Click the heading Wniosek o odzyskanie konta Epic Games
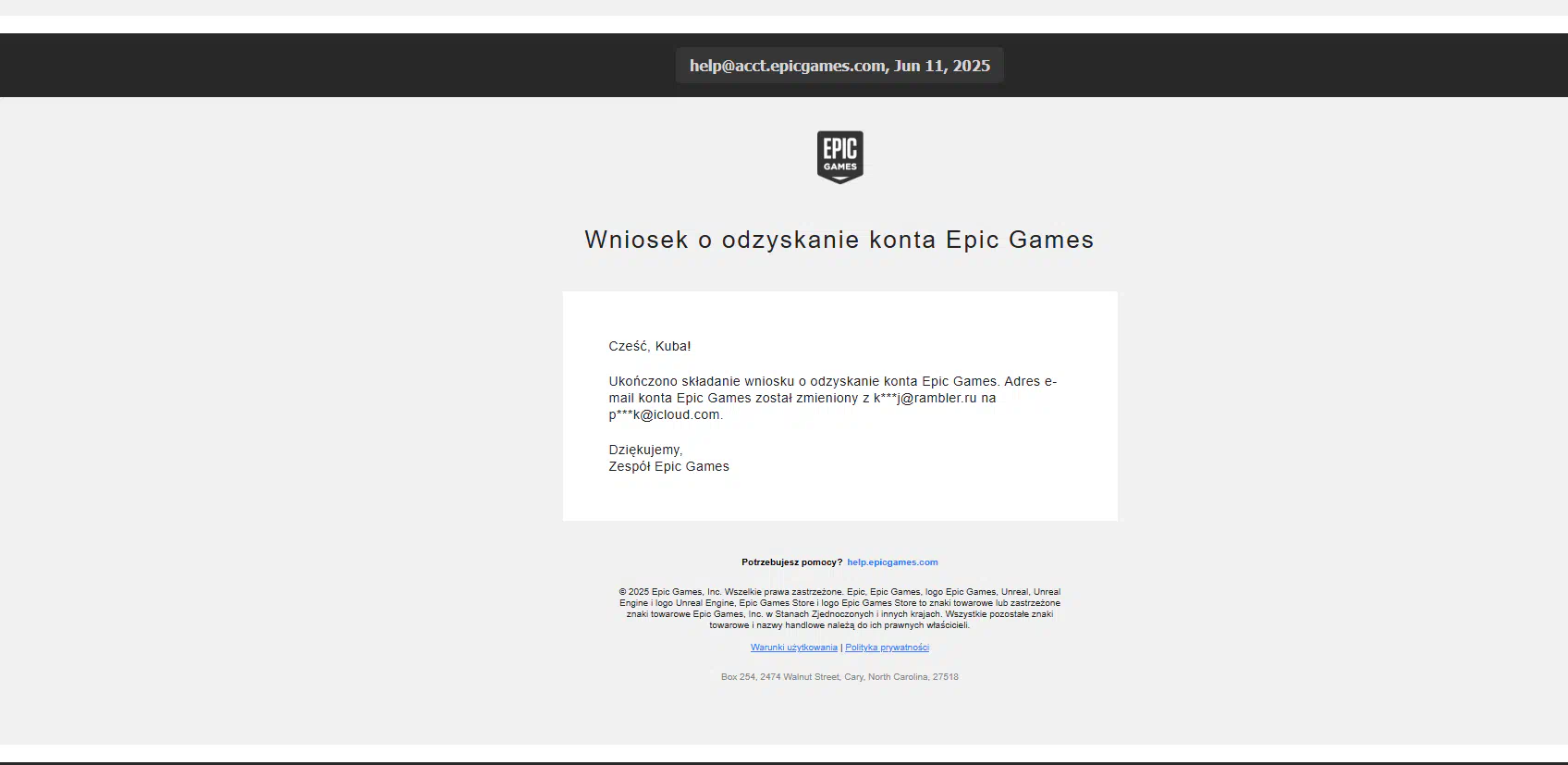Image resolution: width=1568 pixels, height=765 pixels. coord(839,240)
